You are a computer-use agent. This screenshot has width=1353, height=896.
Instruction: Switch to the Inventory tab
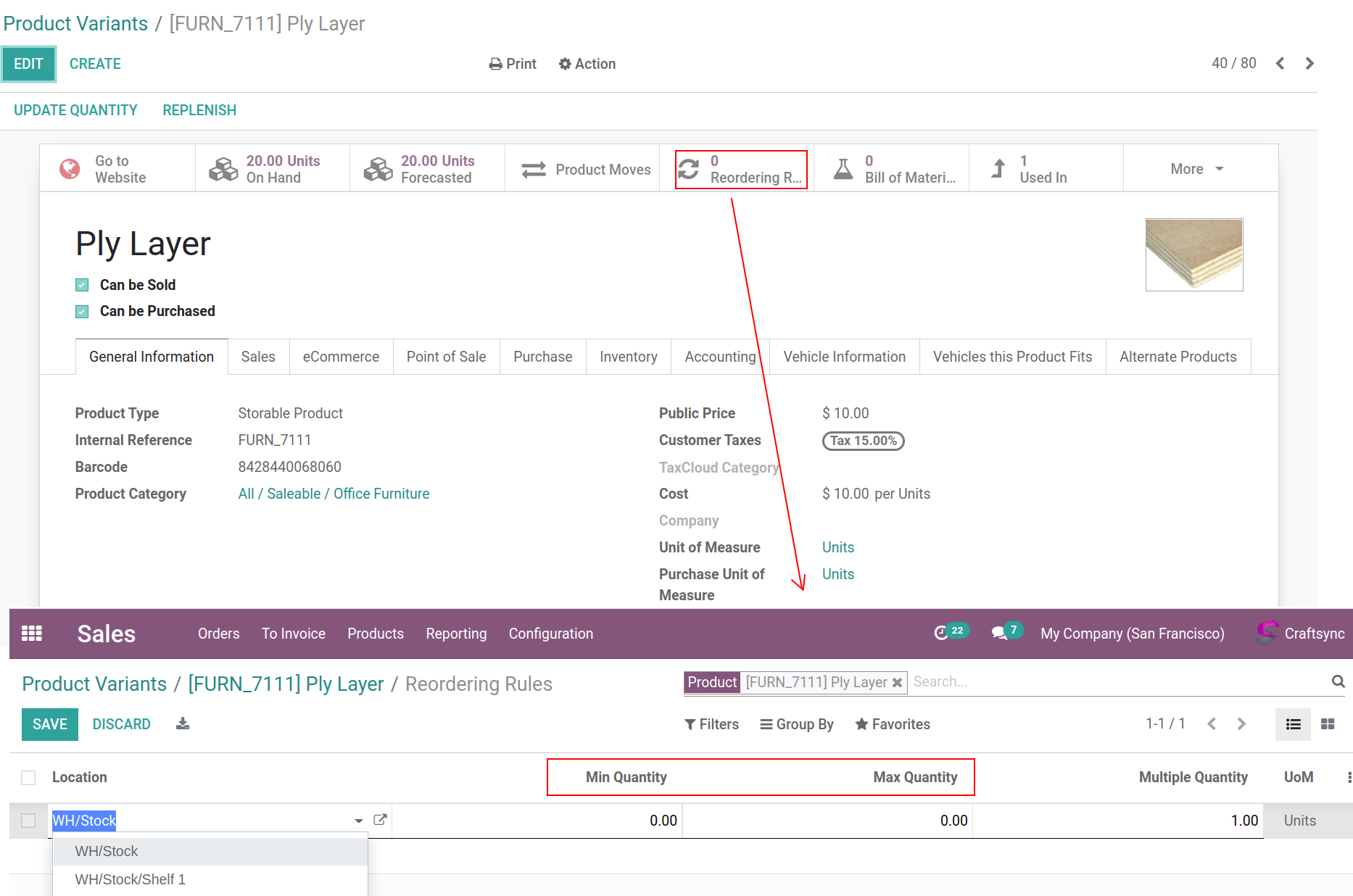[x=628, y=357]
